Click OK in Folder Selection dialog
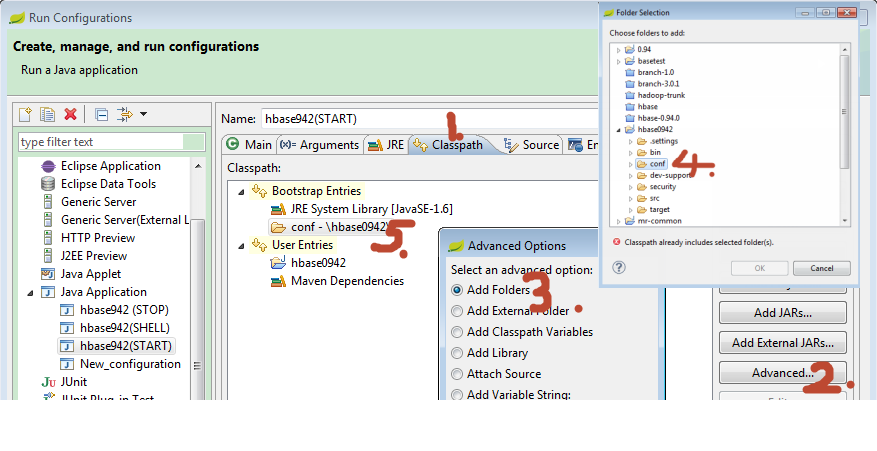The height and width of the screenshot is (451, 877). point(760,268)
